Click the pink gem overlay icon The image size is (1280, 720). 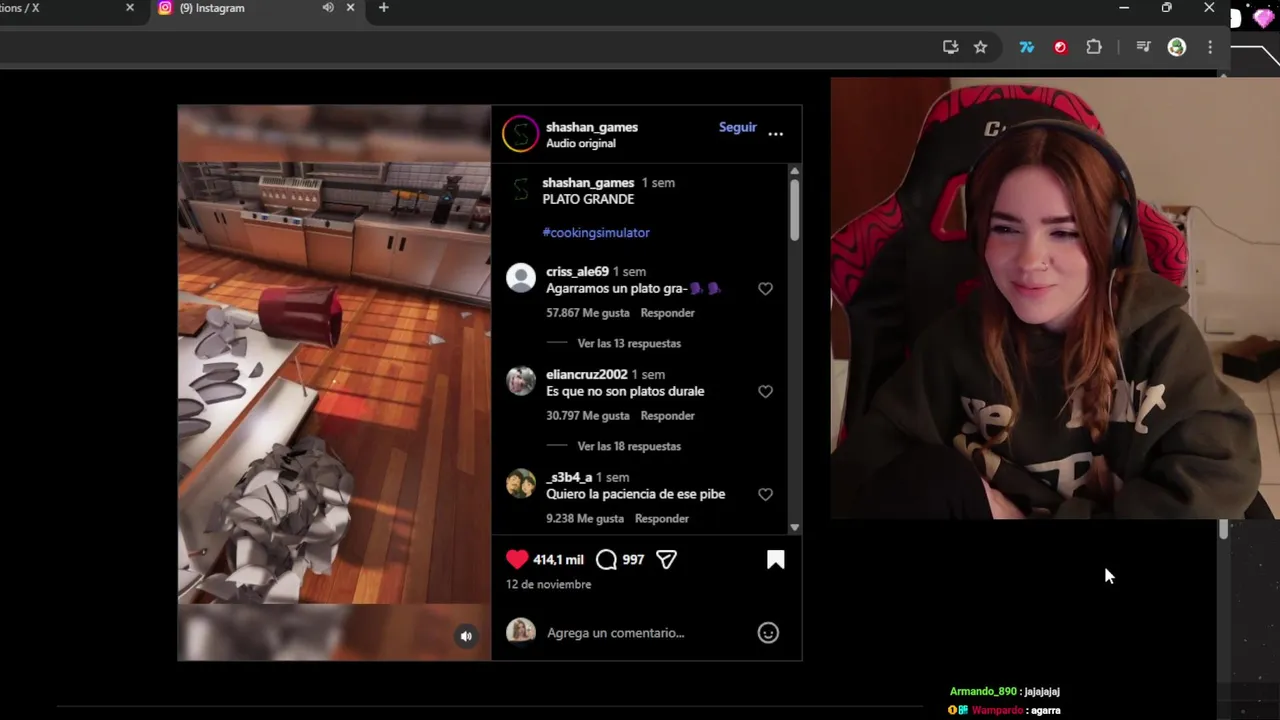click(1263, 17)
